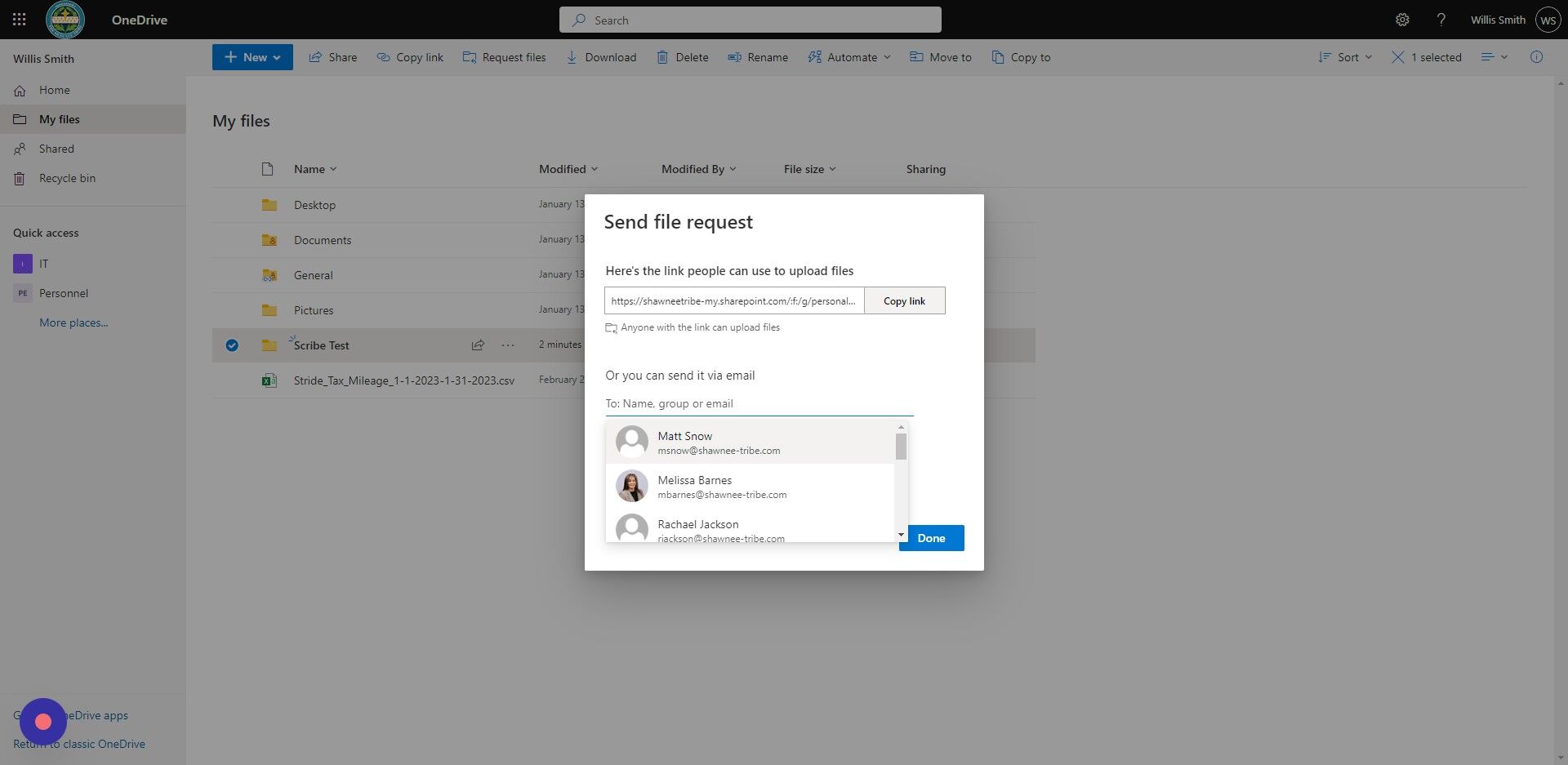This screenshot has height=765, width=1568.
Task: Click the Copy to toolbar icon
Action: pos(997,57)
